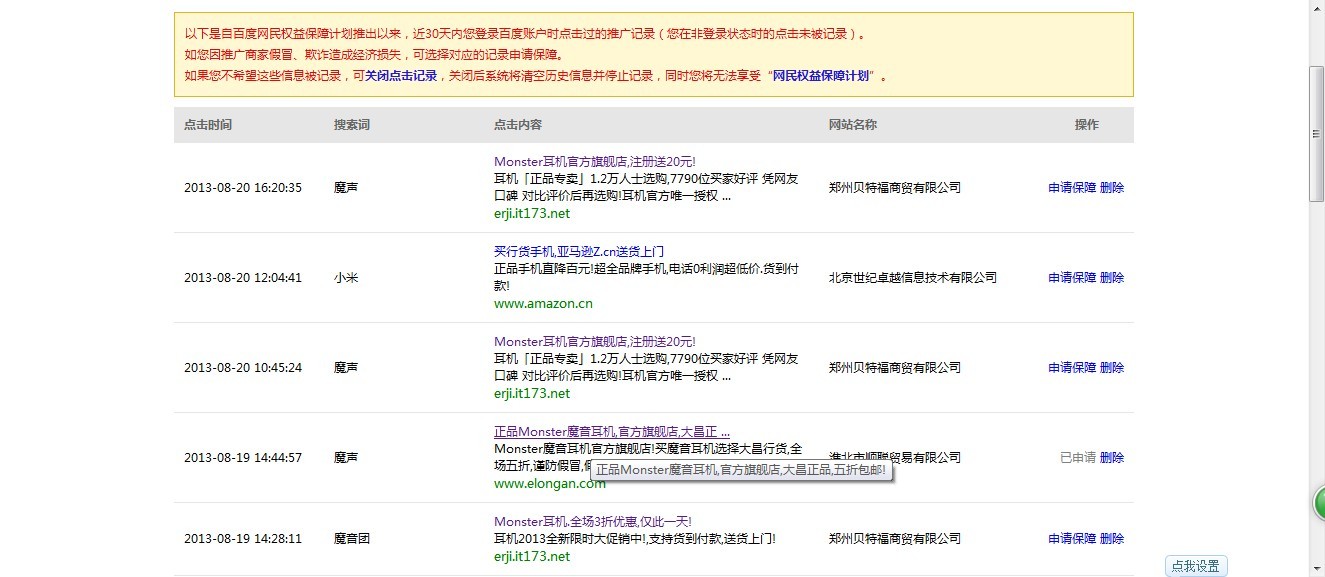Click 申请保障 for the 10:45:24 record
Viewport: 1325px width, 577px height.
1072,368
